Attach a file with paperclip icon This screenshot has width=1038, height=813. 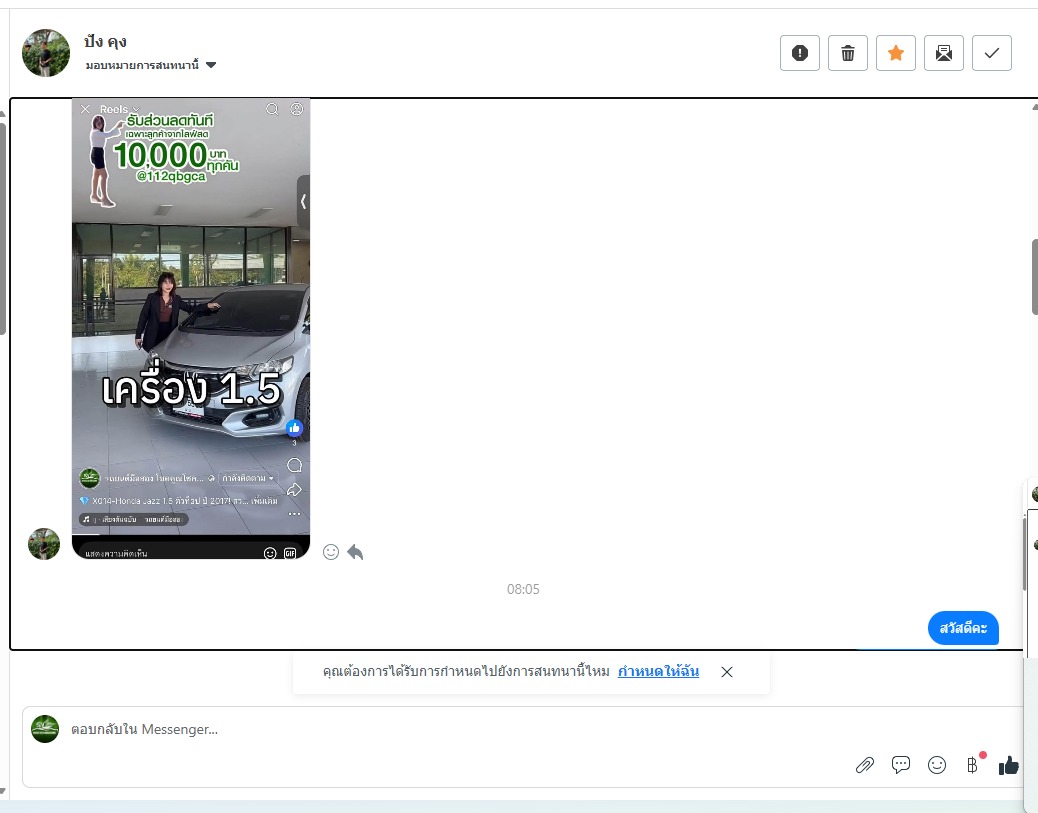[865, 765]
